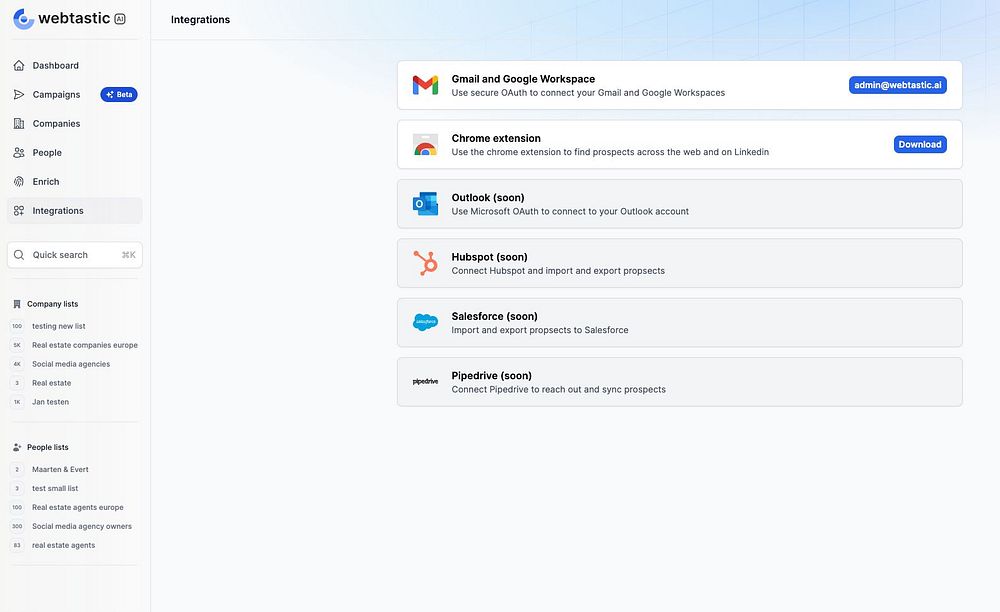Click the Company lists building icon
The height and width of the screenshot is (612, 1000).
coord(17,304)
